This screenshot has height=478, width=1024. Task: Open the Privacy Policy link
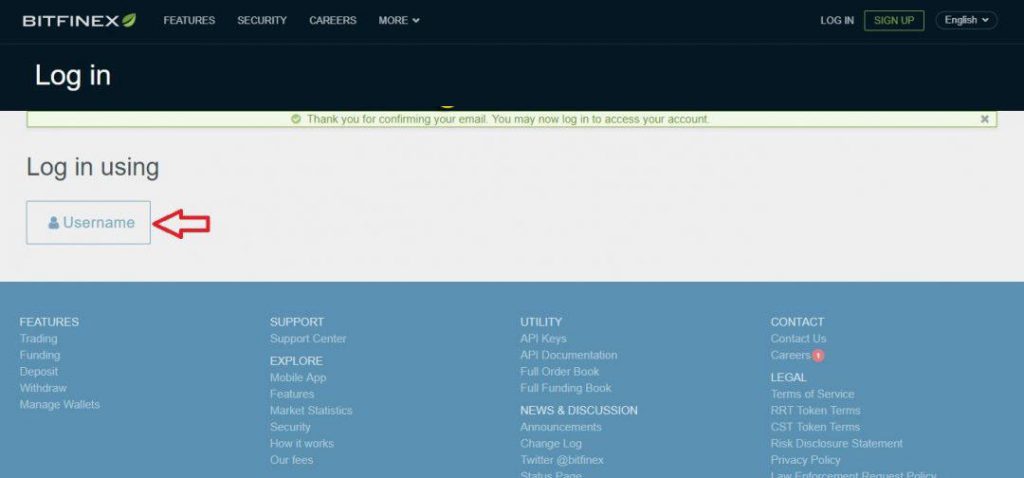pos(805,460)
